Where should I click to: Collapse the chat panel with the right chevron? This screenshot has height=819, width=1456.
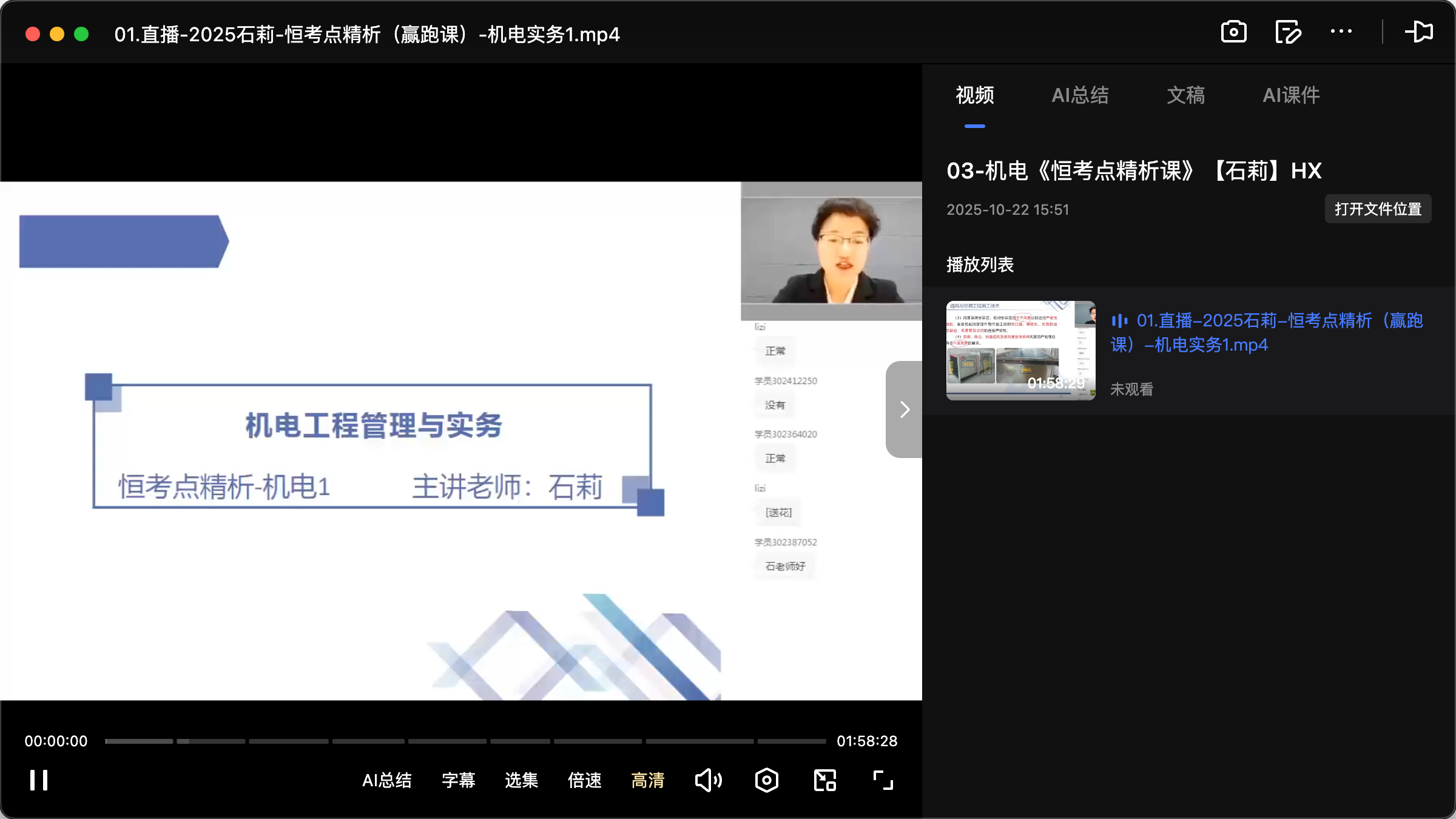click(903, 409)
